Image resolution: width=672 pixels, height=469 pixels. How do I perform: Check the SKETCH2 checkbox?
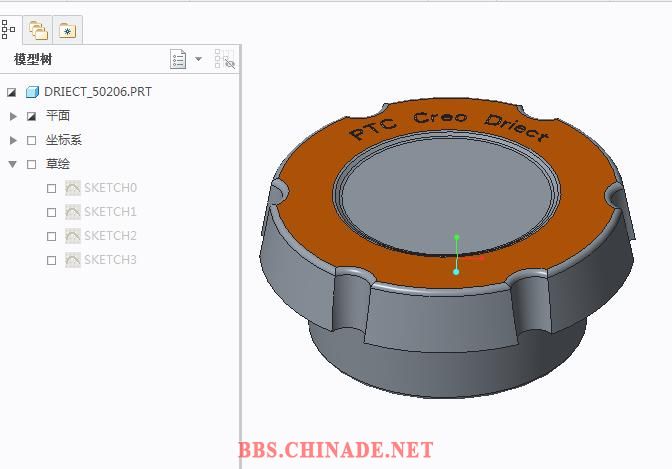coord(51,236)
